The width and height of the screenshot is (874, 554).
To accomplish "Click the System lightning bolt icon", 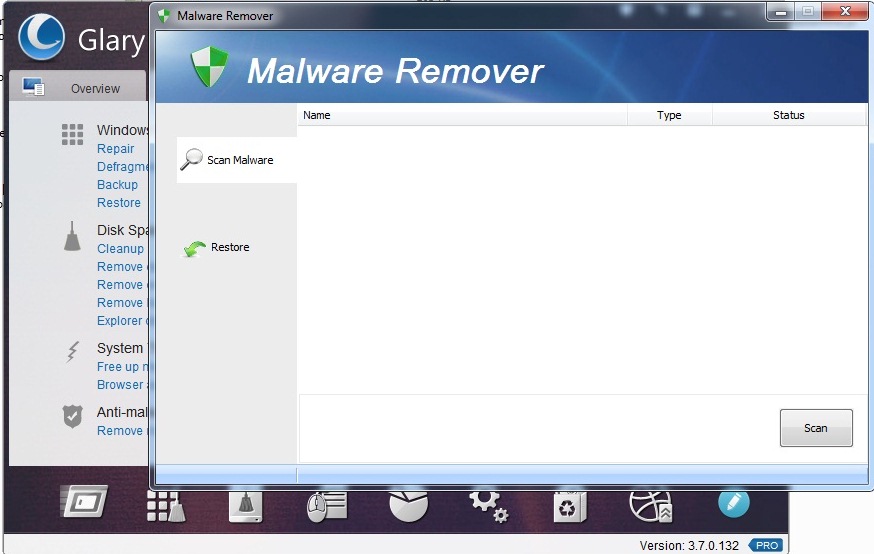I will coord(72,352).
